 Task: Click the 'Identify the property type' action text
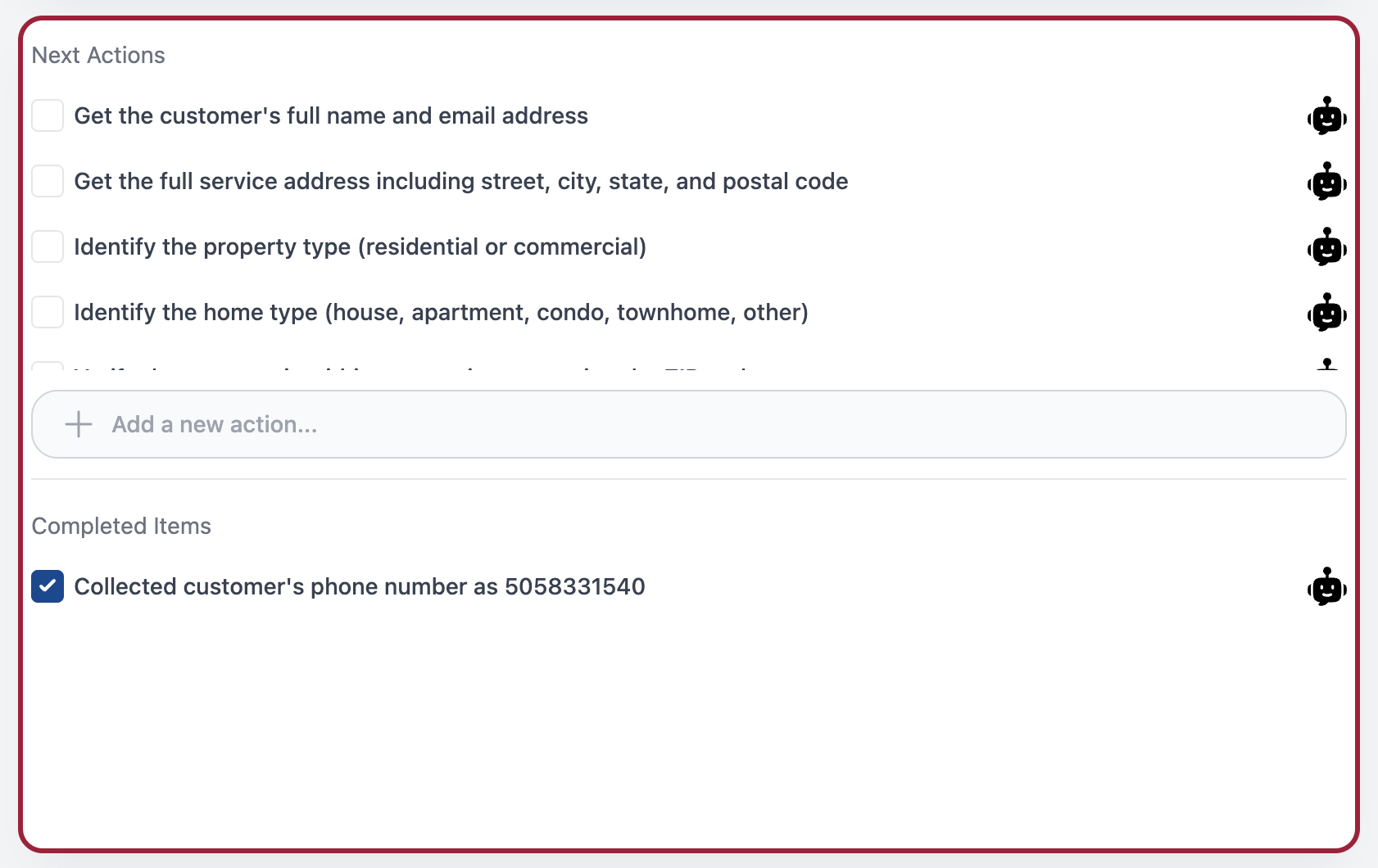point(360,247)
